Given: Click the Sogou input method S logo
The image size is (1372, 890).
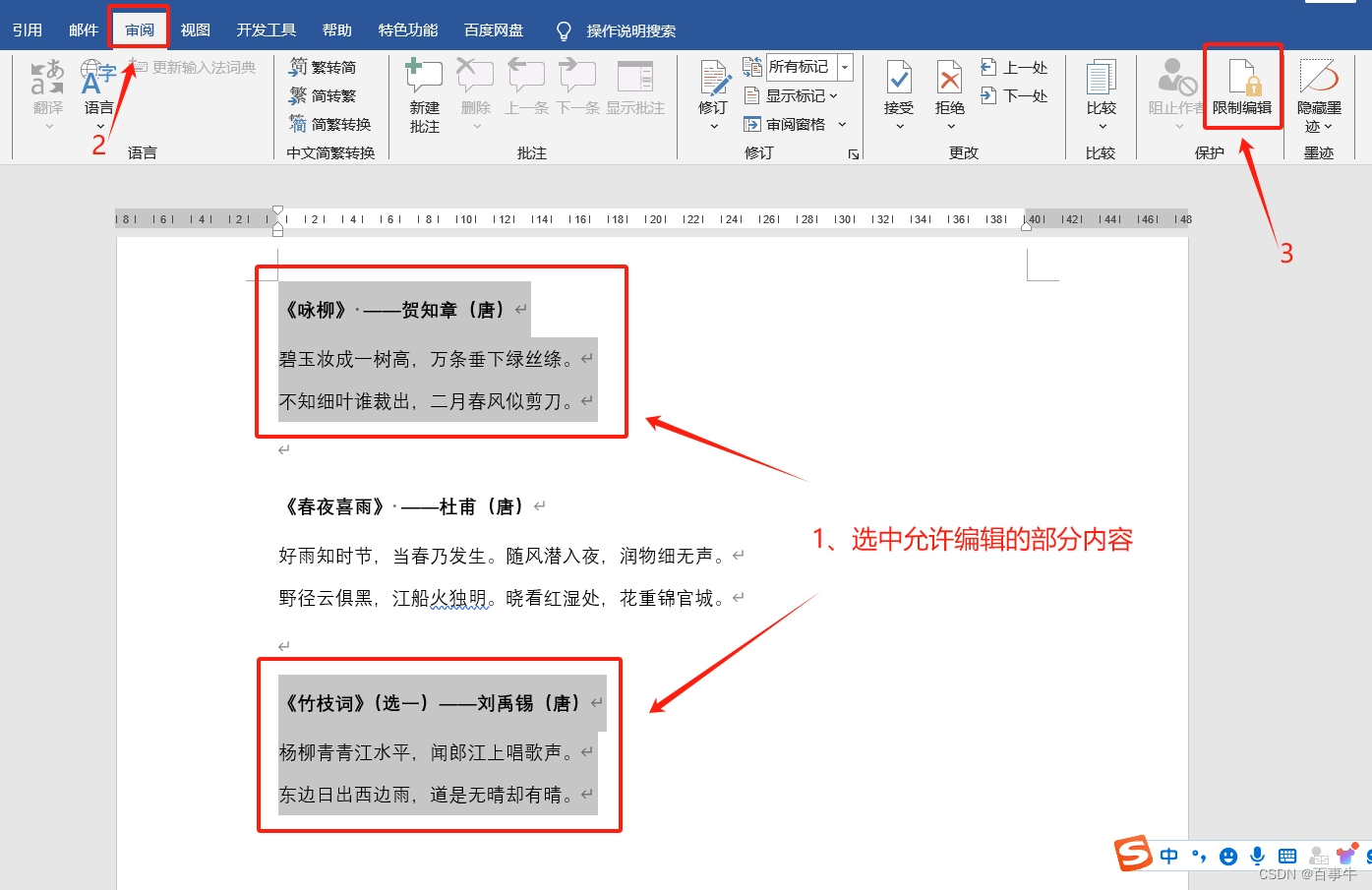Looking at the screenshot, I should [x=1133, y=853].
